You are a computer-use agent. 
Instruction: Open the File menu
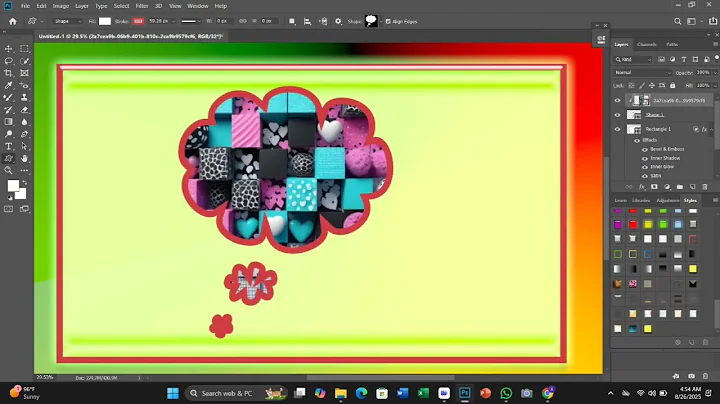[25, 6]
